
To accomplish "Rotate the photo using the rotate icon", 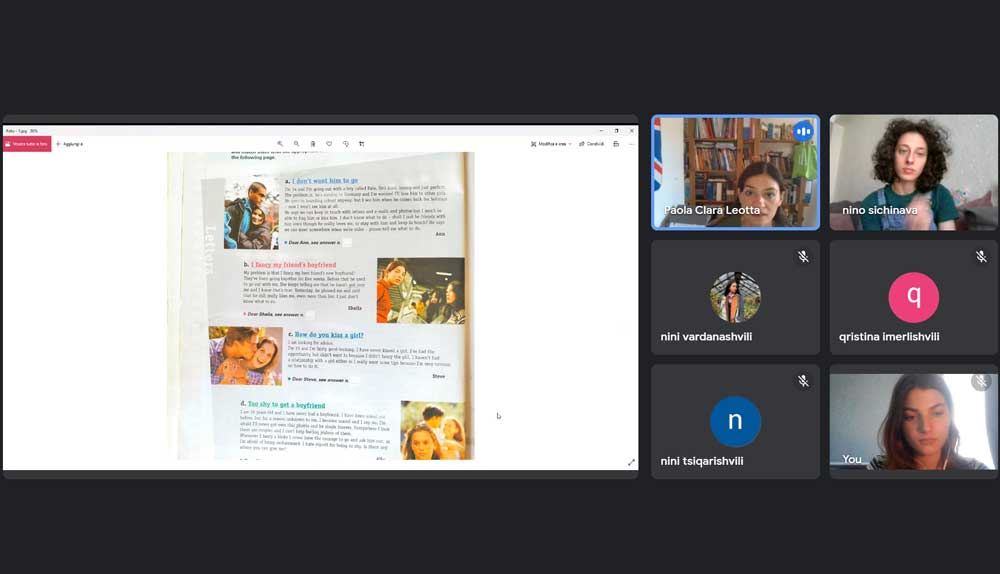I will pos(345,144).
